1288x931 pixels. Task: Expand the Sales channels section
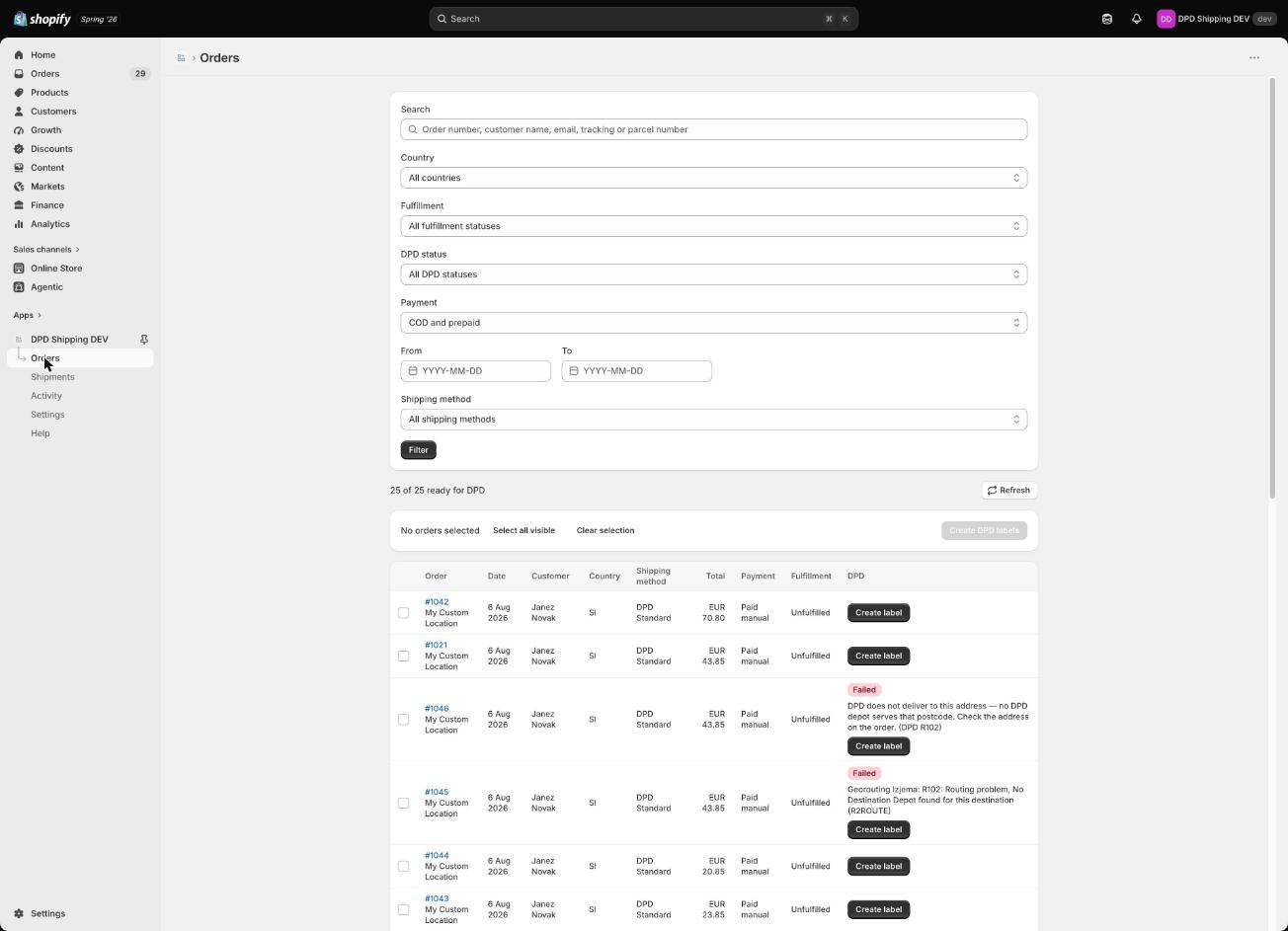click(x=46, y=250)
